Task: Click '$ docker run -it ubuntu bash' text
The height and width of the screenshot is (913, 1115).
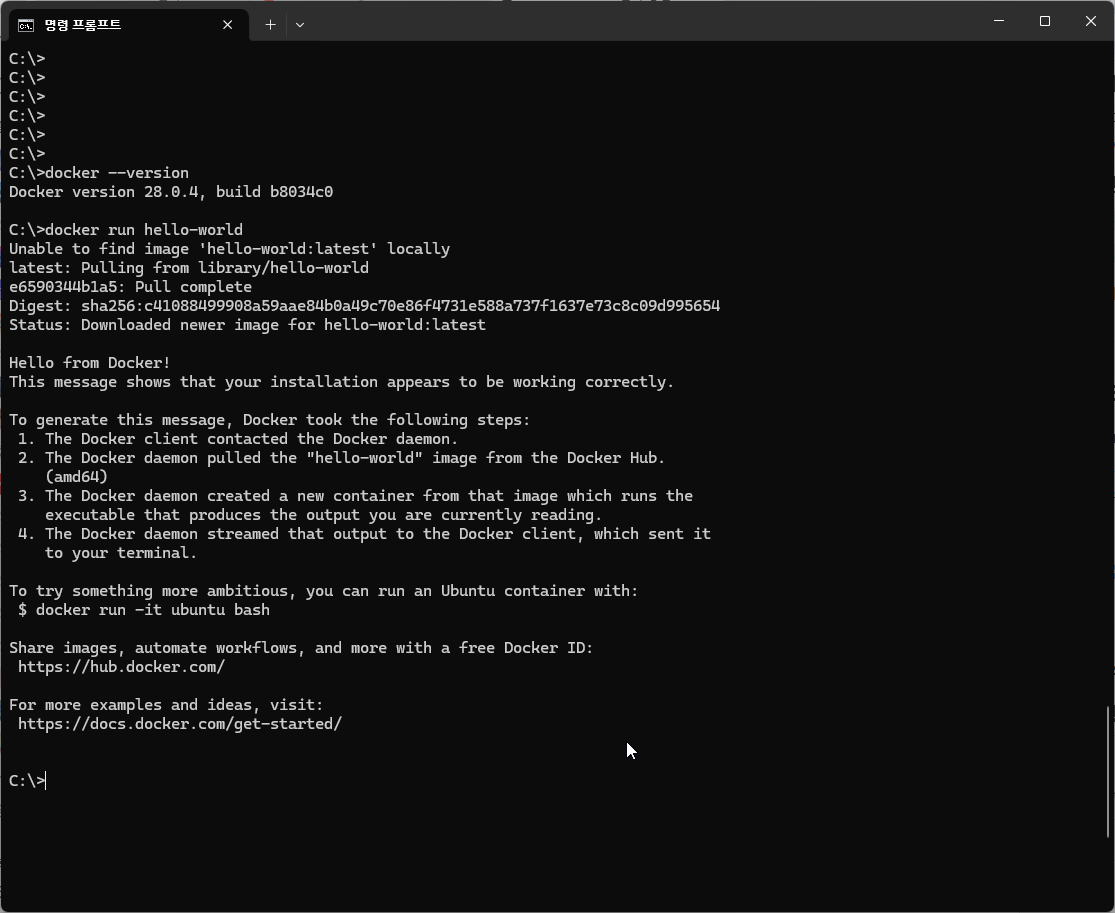Action: tap(144, 610)
